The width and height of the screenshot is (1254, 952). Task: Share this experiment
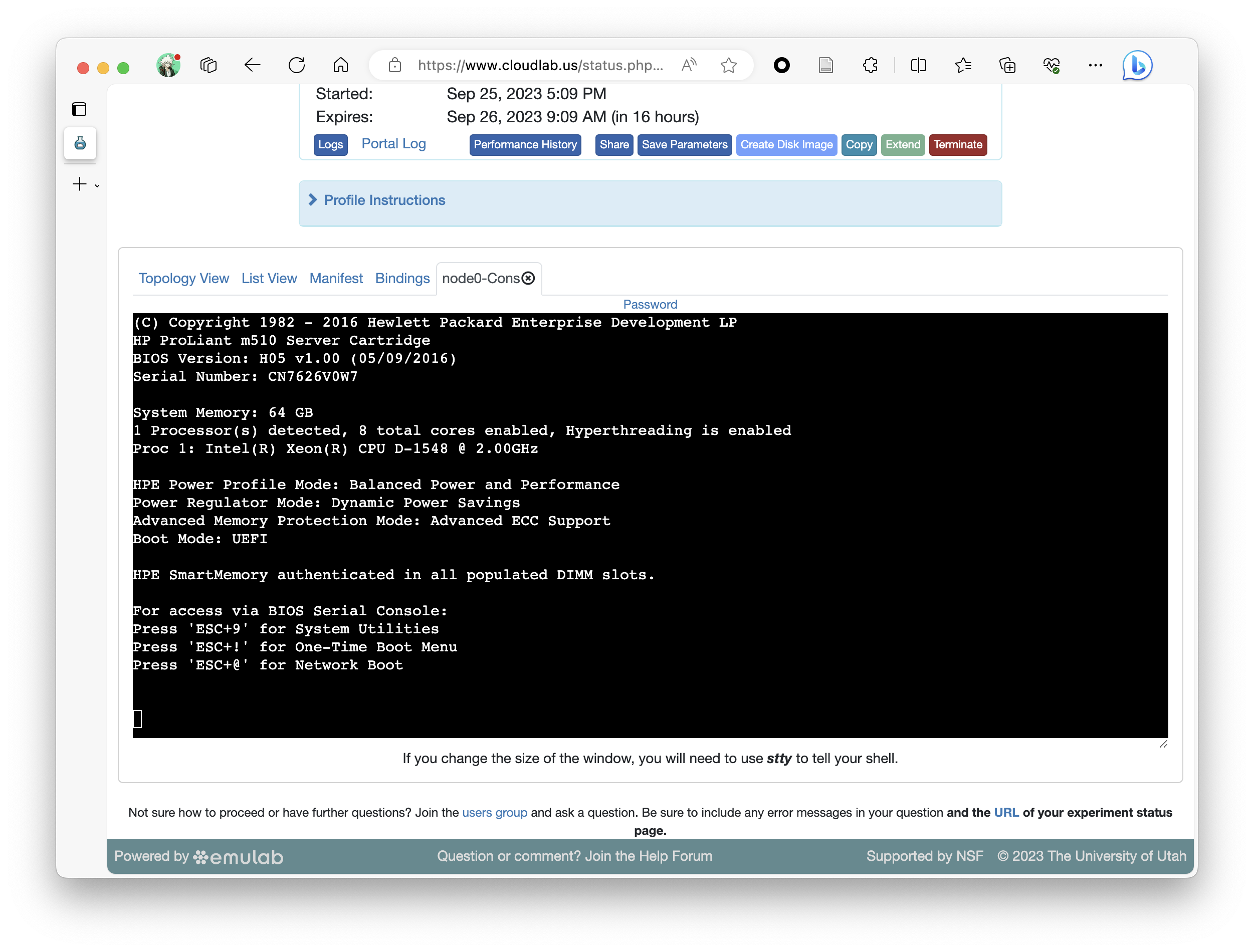614,144
